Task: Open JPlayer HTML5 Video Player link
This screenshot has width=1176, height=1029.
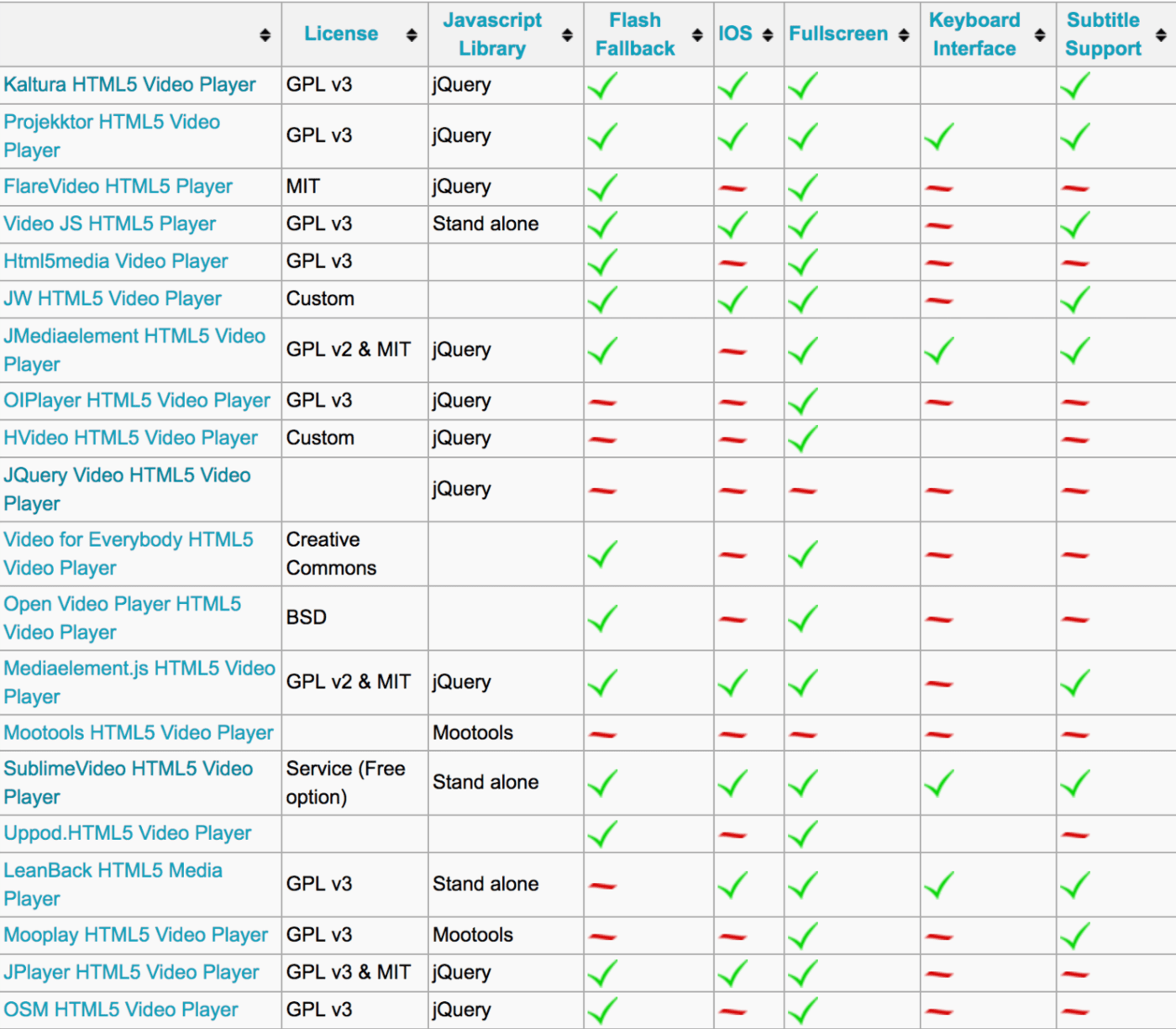Action: pos(132,972)
